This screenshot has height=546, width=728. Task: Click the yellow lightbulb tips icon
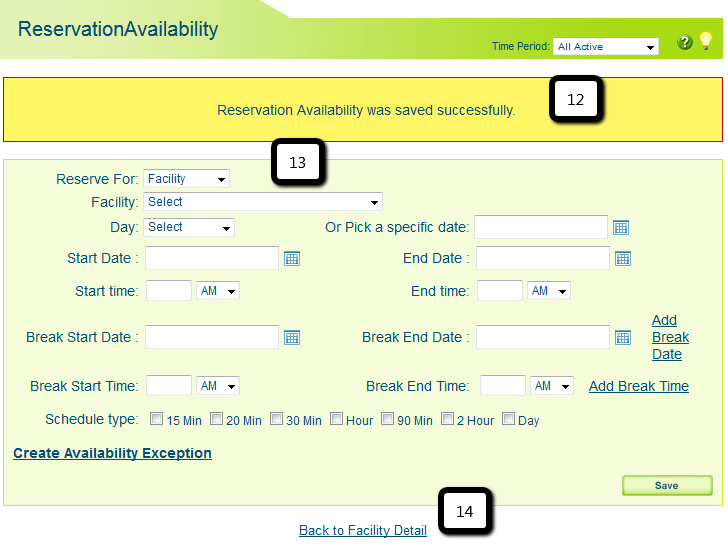(x=706, y=41)
